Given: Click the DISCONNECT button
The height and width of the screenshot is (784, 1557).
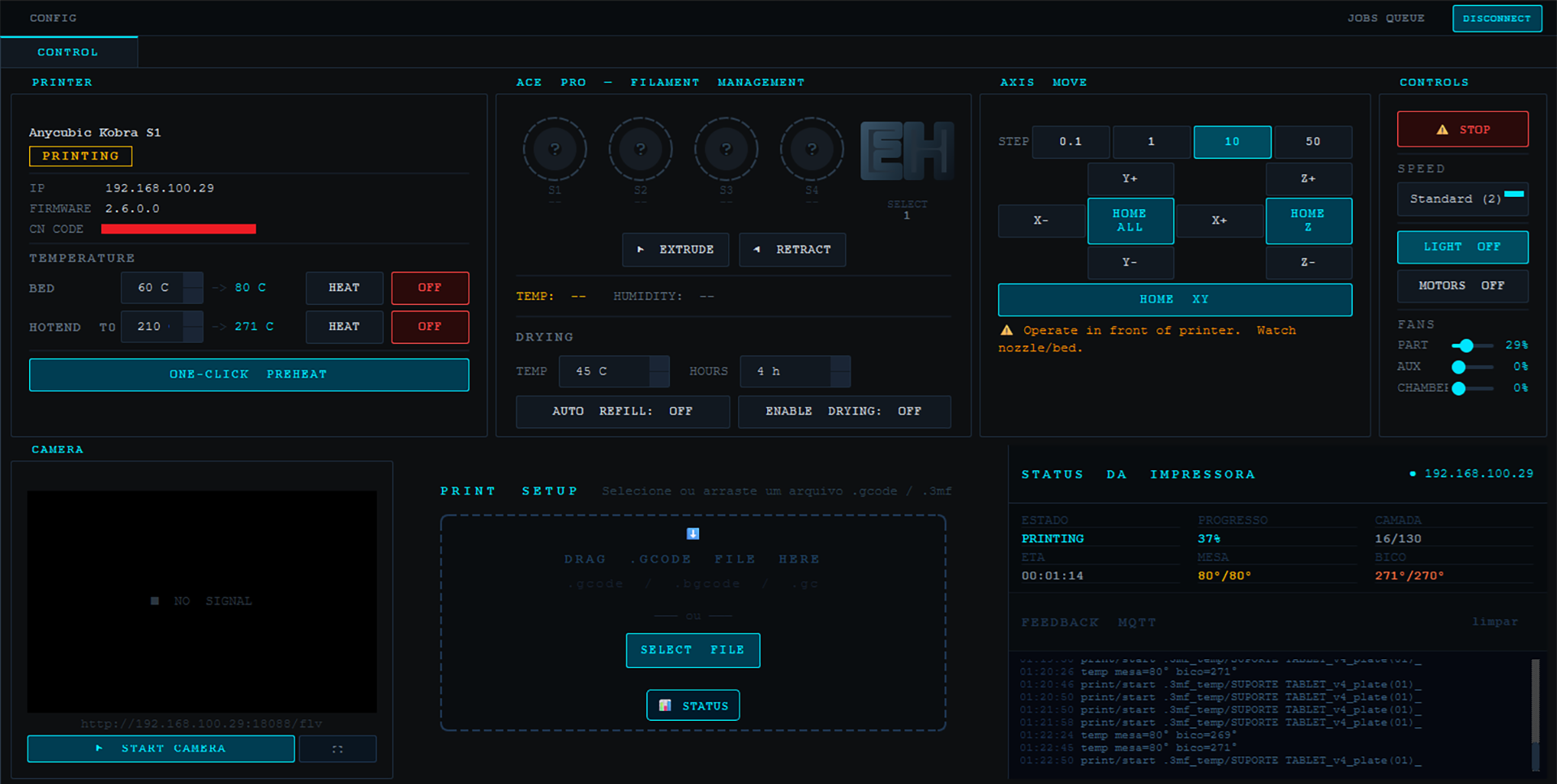Looking at the screenshot, I should click(x=1496, y=19).
